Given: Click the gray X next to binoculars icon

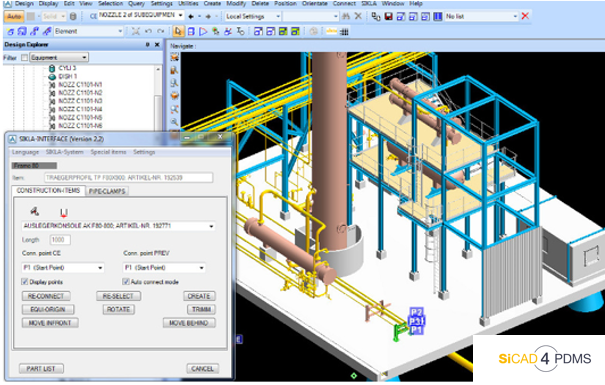Looking at the screenshot, I should pos(358,16).
